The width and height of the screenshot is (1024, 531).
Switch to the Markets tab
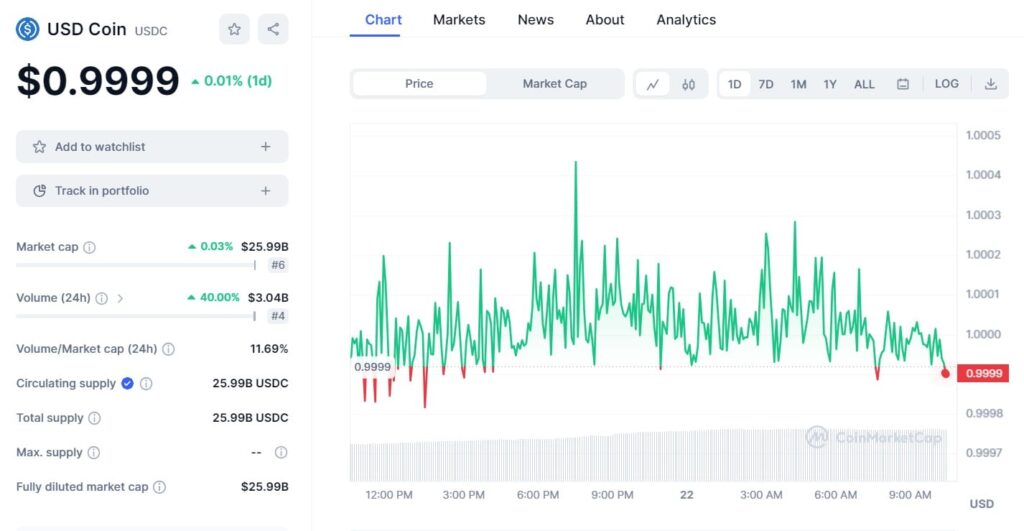(459, 20)
